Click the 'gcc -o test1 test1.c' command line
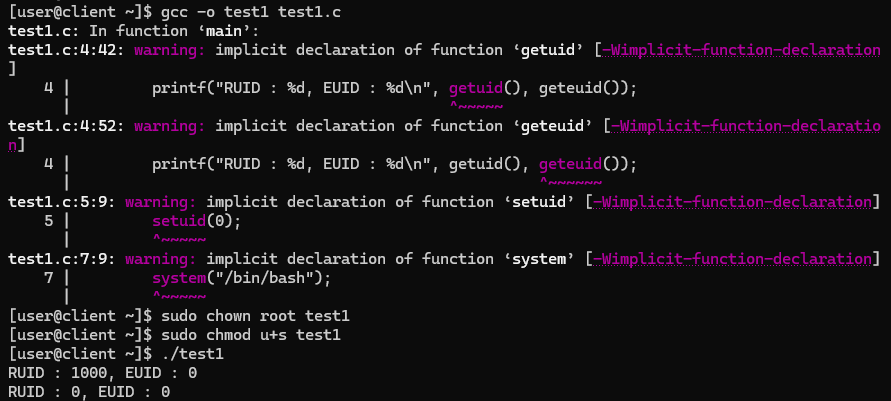The image size is (891, 401). tap(252, 12)
